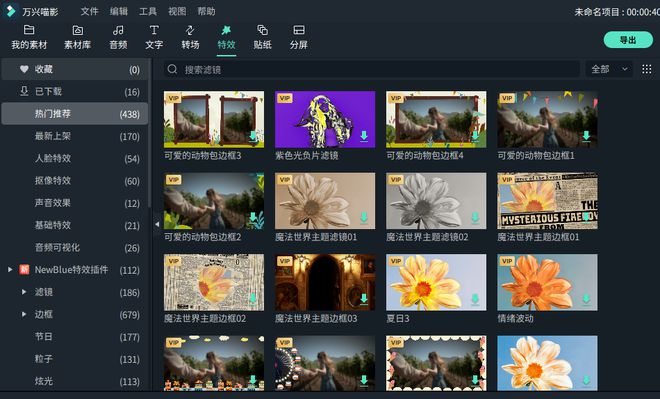Click the category list scrollbar
Screen dimensions: 660x399
(150, 133)
